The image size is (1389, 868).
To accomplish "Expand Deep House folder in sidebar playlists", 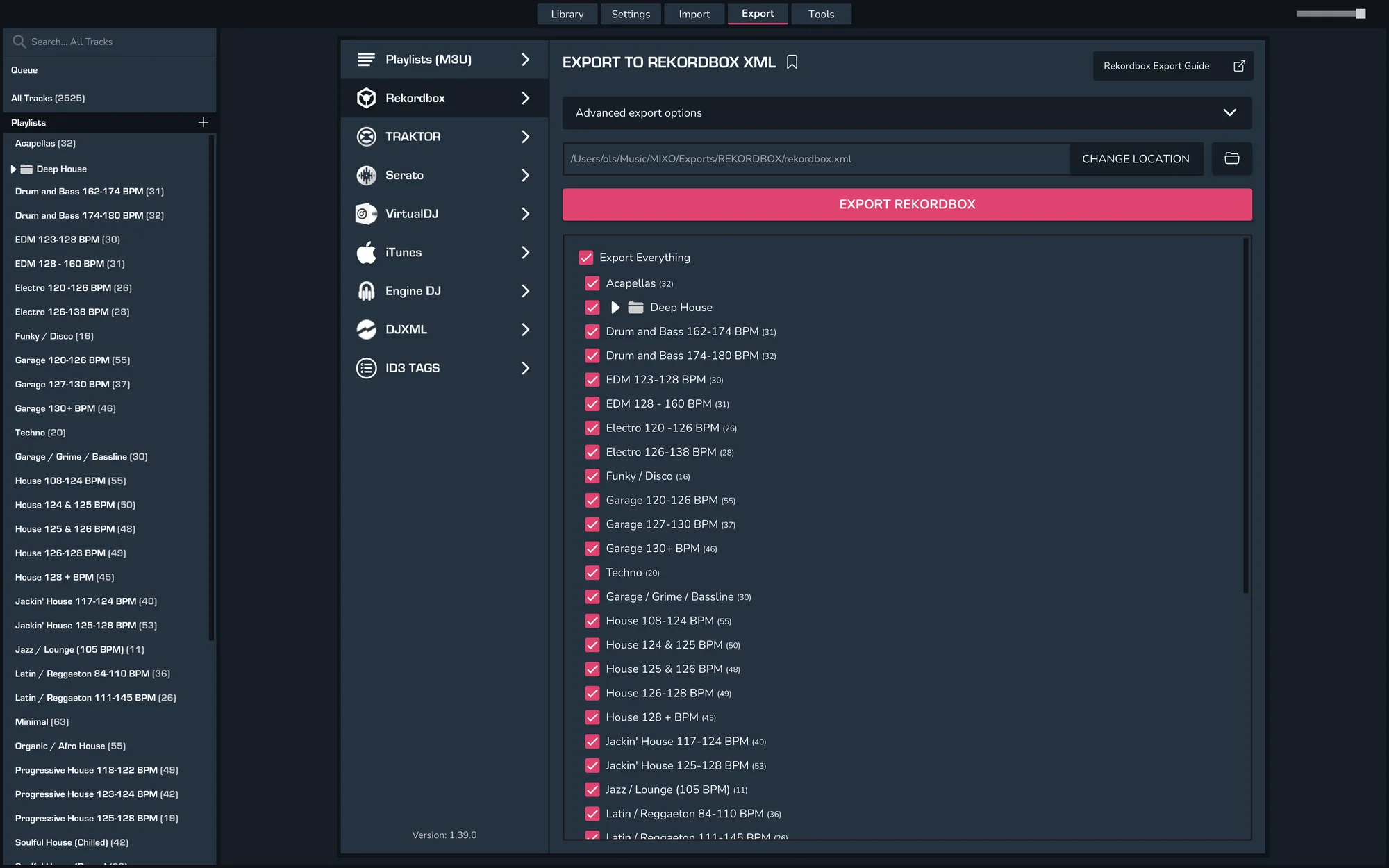I will tap(13, 169).
